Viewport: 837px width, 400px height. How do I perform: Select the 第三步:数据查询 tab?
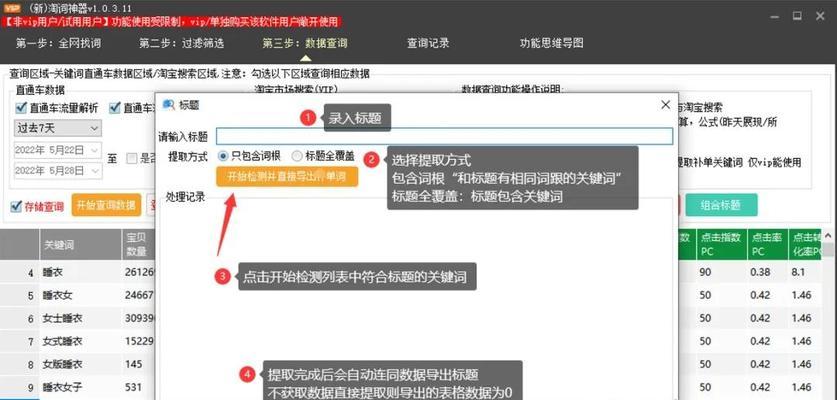pos(305,43)
